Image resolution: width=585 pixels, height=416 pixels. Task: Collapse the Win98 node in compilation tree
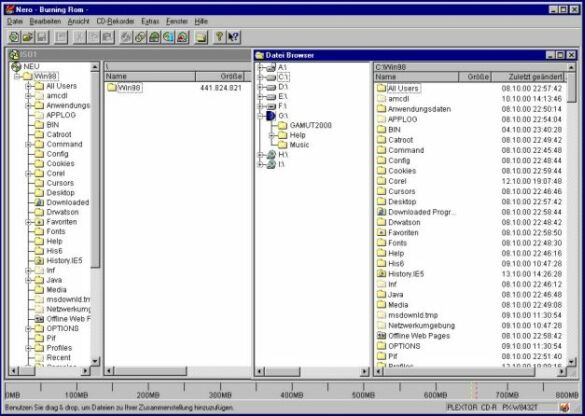click(17, 76)
